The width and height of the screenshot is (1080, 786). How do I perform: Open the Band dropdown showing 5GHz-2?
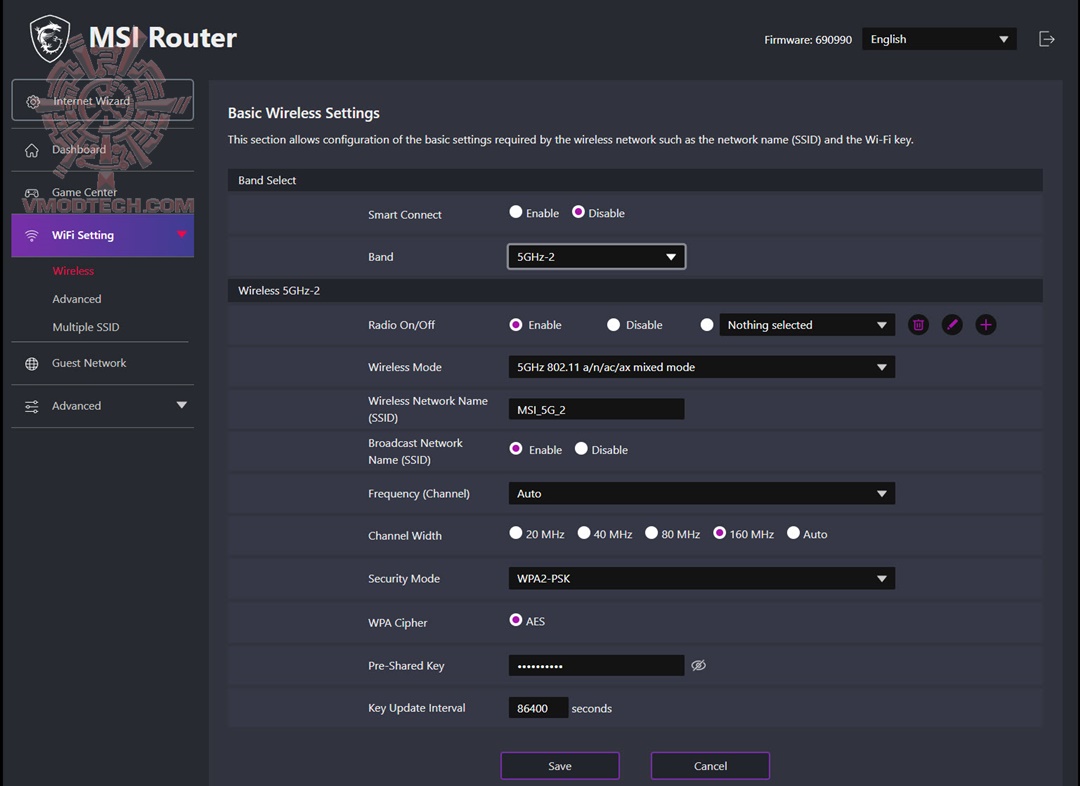coord(596,257)
